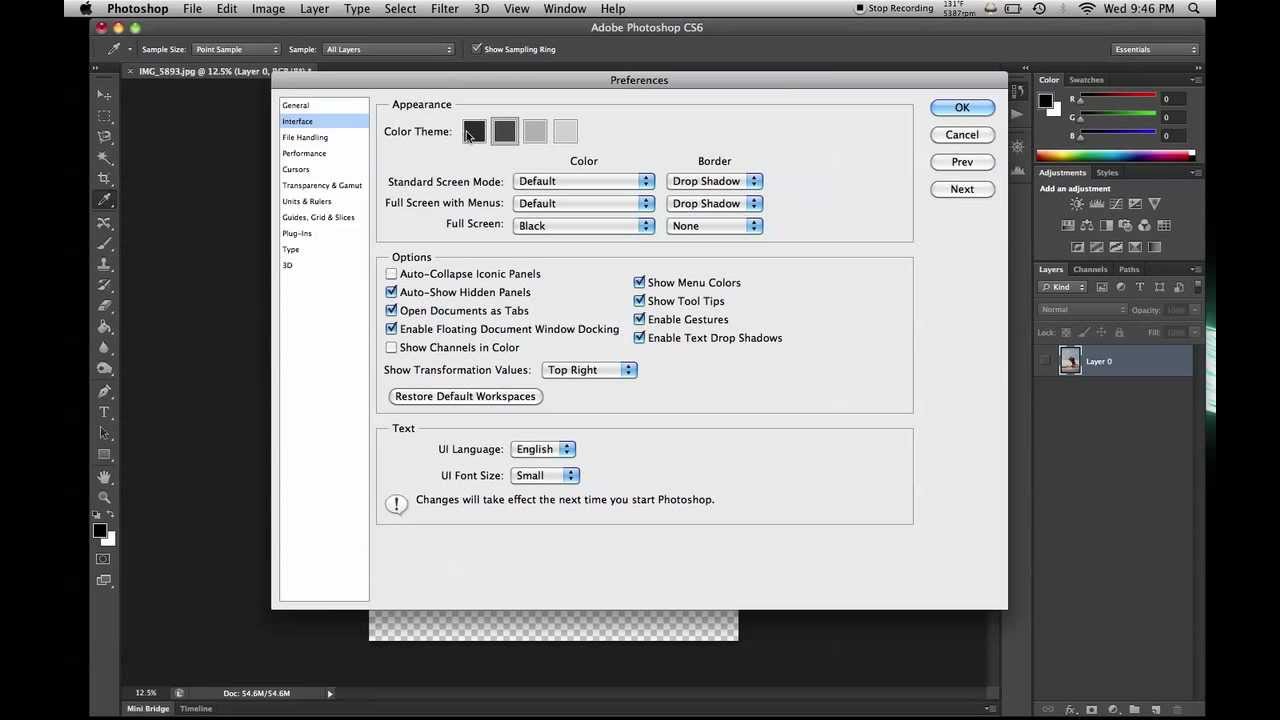
Task: Select the Zoom tool
Action: pyautogui.click(x=104, y=497)
